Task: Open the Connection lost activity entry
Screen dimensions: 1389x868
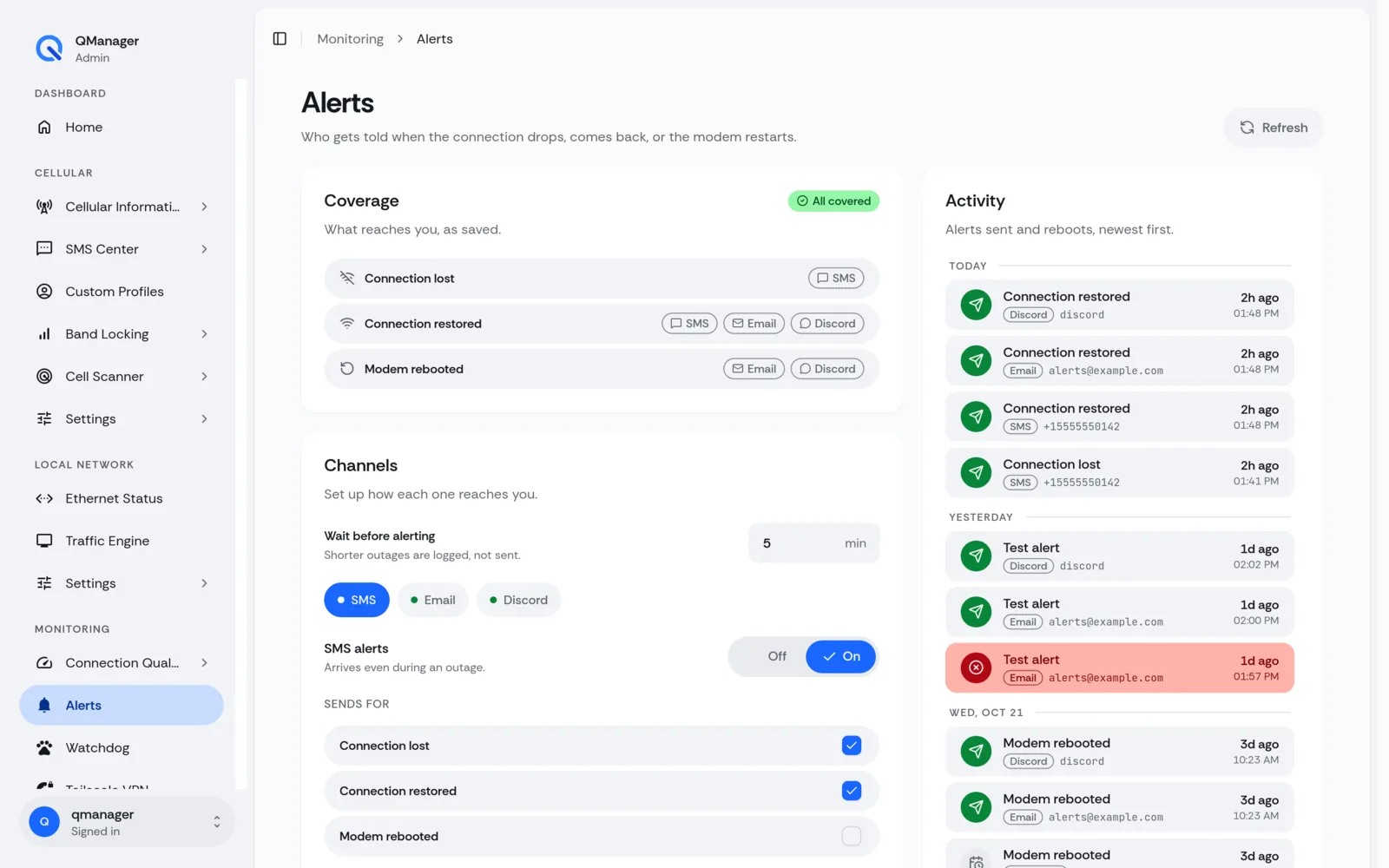Action: (x=1120, y=473)
